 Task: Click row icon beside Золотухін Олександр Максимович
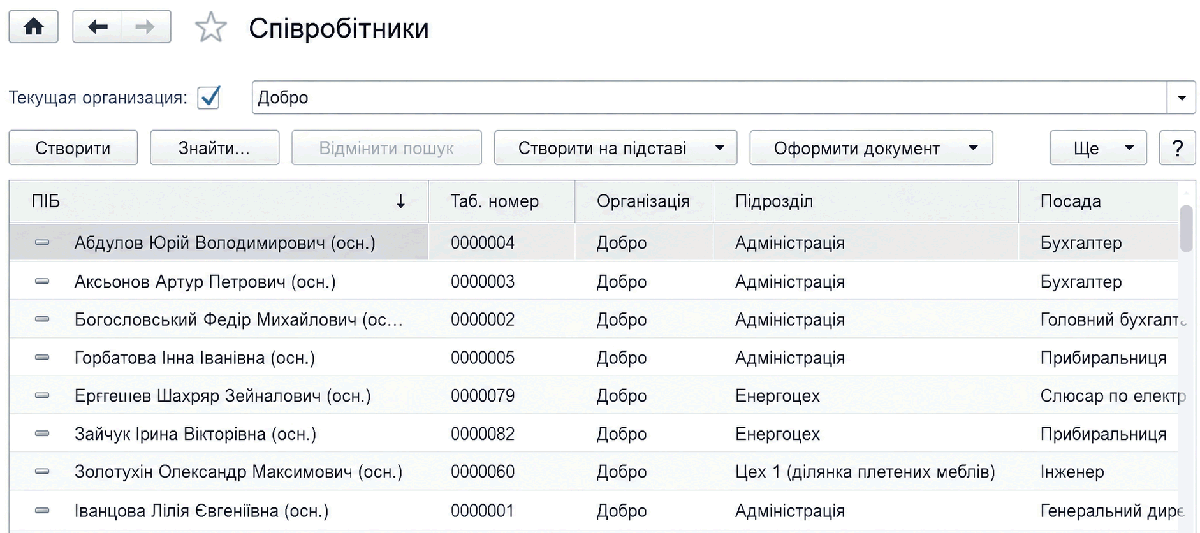pyautogui.click(x=42, y=473)
